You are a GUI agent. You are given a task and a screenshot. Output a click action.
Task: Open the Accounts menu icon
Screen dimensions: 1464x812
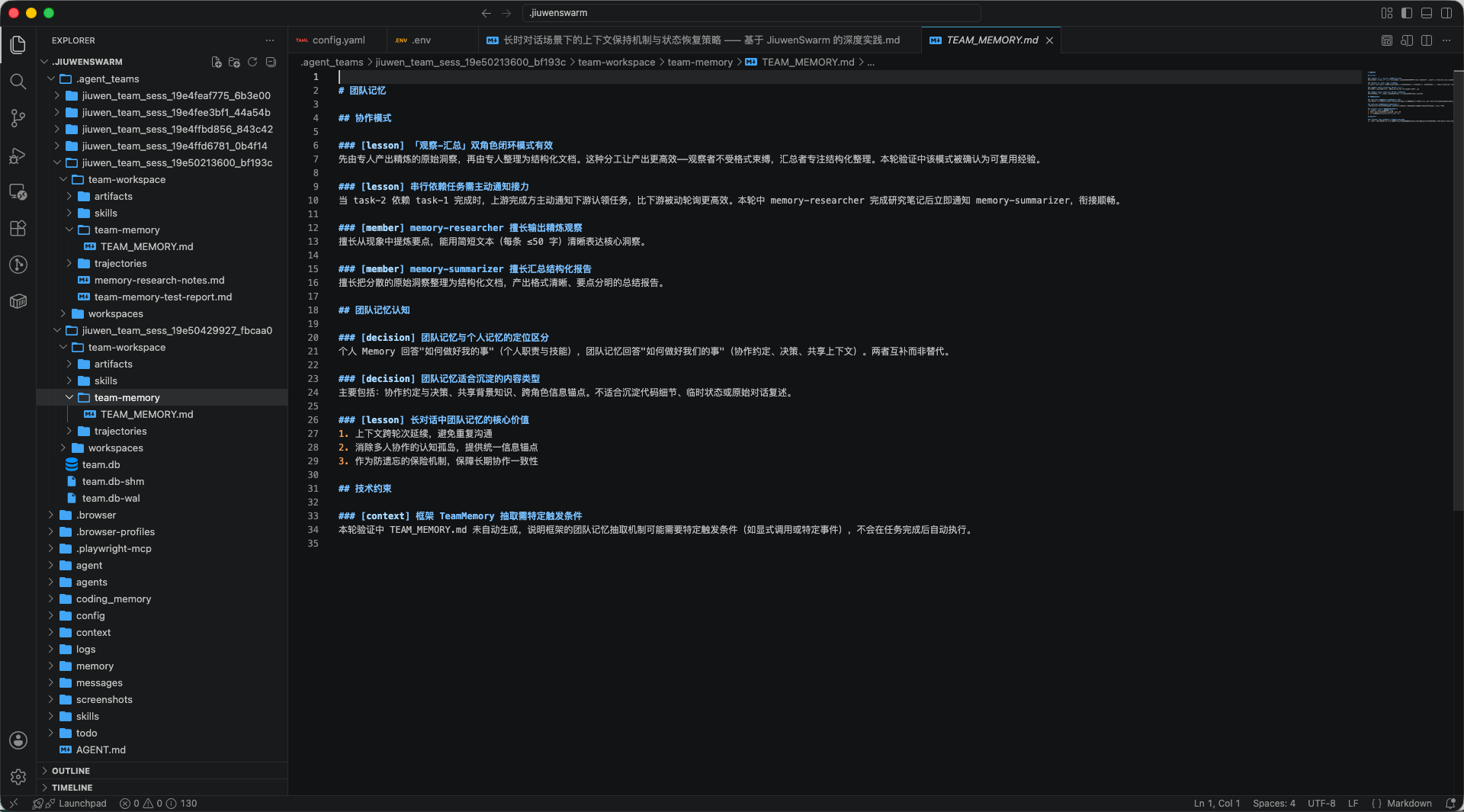click(x=18, y=740)
